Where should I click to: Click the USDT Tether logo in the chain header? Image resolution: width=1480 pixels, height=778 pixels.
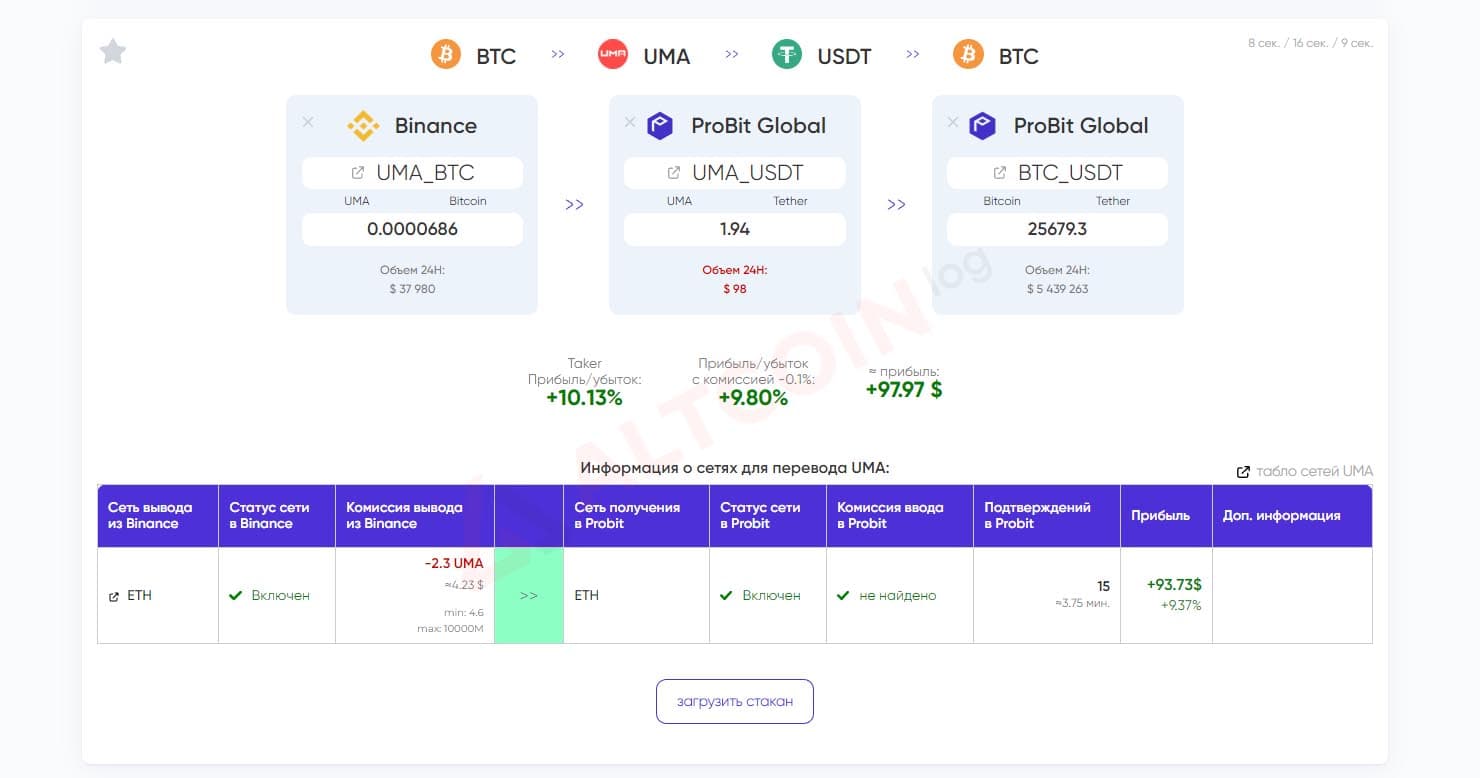click(787, 54)
